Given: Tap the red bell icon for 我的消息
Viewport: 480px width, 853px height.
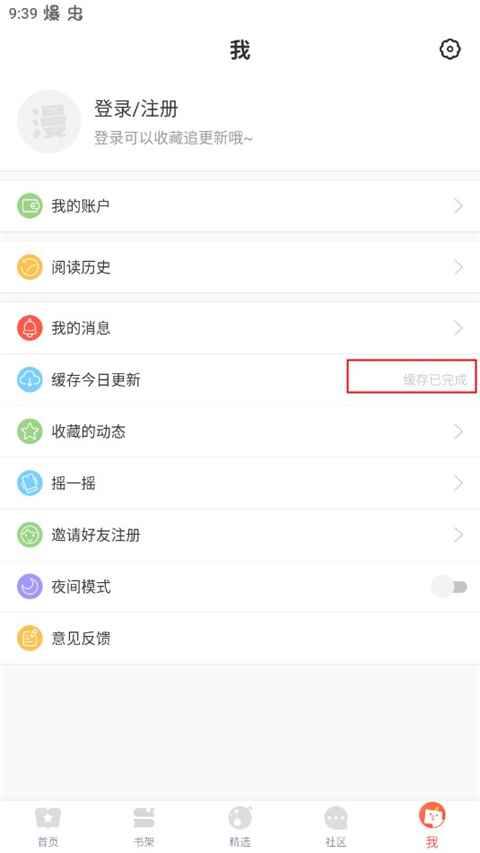Looking at the screenshot, I should click(29, 328).
